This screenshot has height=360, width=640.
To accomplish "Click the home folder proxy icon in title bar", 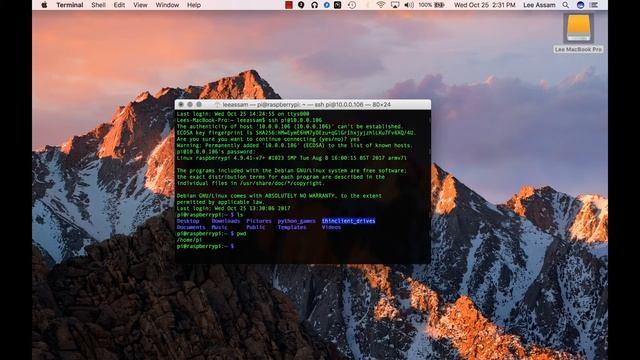I will 218,104.
